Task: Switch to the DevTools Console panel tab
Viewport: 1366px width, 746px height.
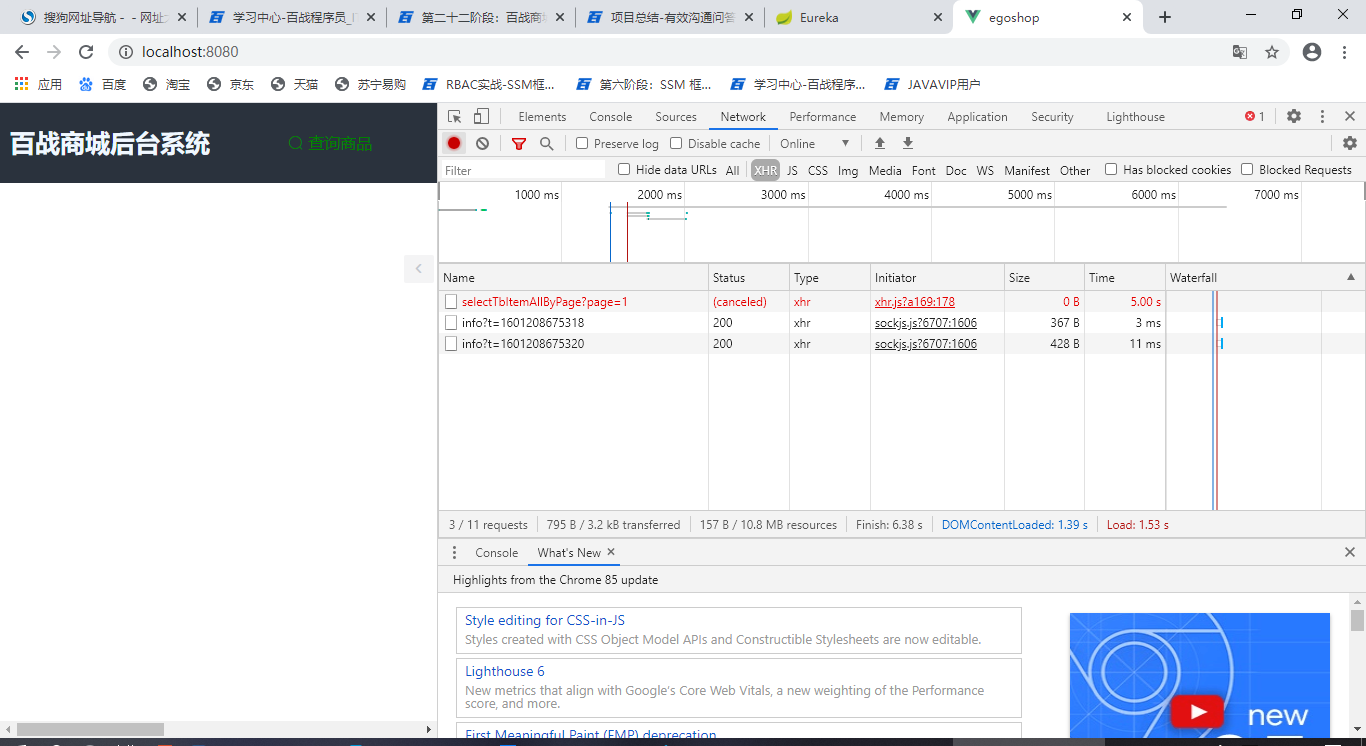Action: [610, 116]
